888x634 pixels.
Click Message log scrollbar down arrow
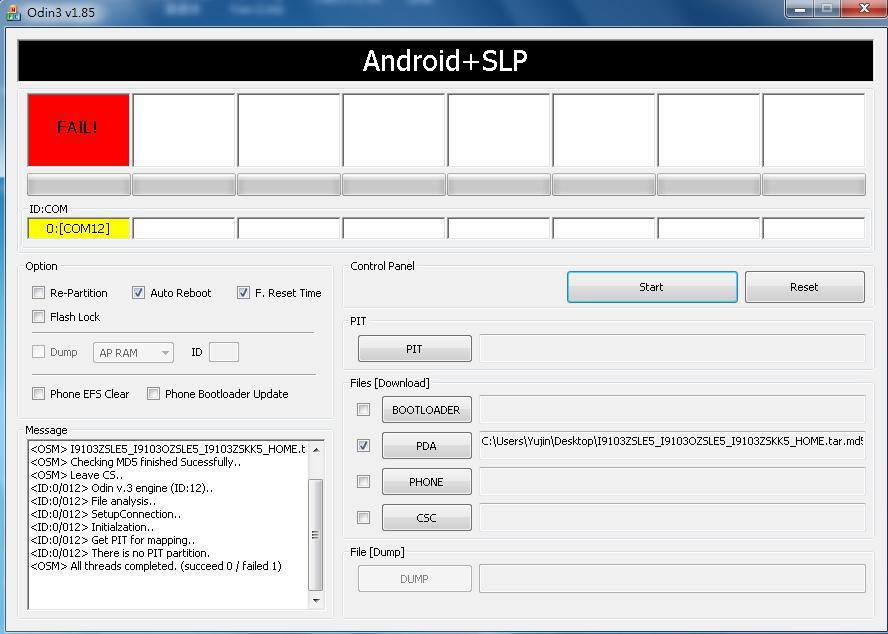click(x=316, y=600)
